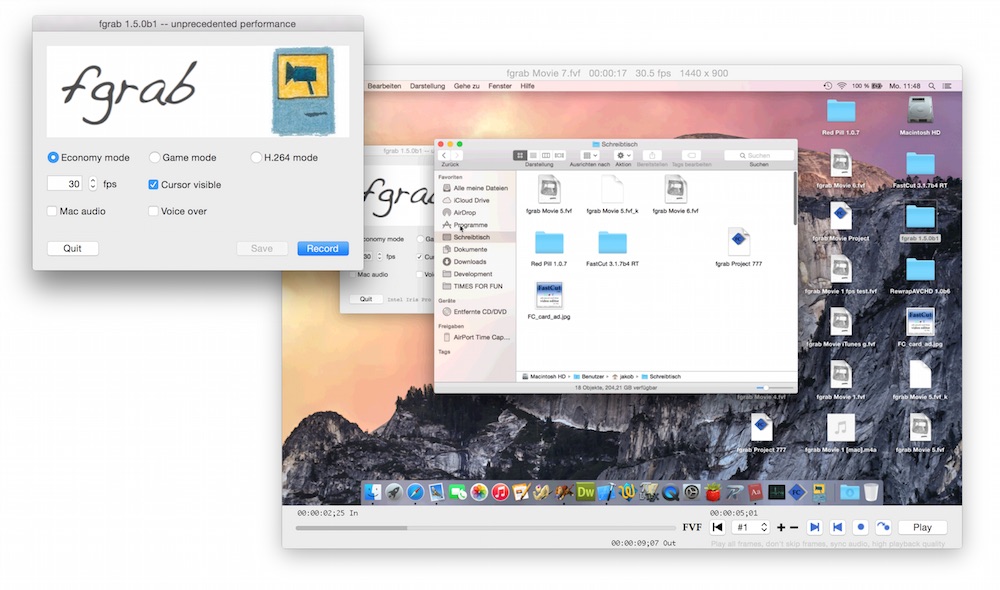Launch Launchpad rocket icon in dock
The height and width of the screenshot is (590, 1000).
click(393, 492)
